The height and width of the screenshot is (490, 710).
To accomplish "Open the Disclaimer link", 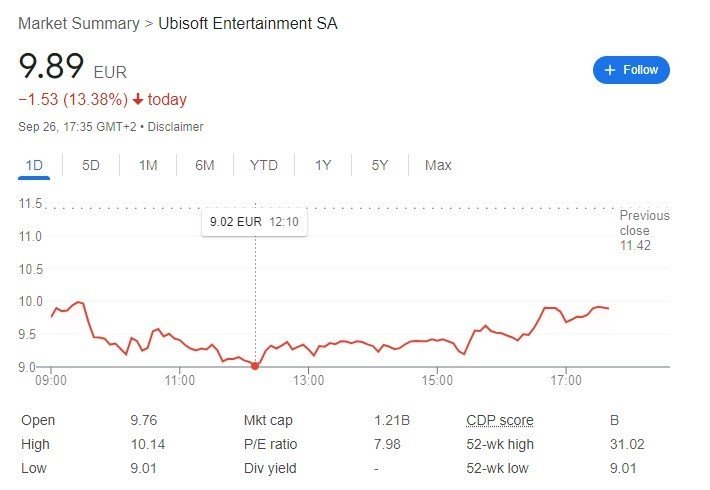I will tap(175, 127).
